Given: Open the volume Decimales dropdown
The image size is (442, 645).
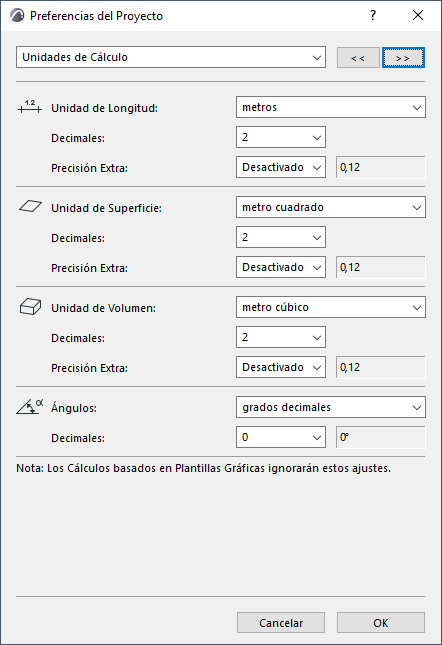Looking at the screenshot, I should [281, 337].
